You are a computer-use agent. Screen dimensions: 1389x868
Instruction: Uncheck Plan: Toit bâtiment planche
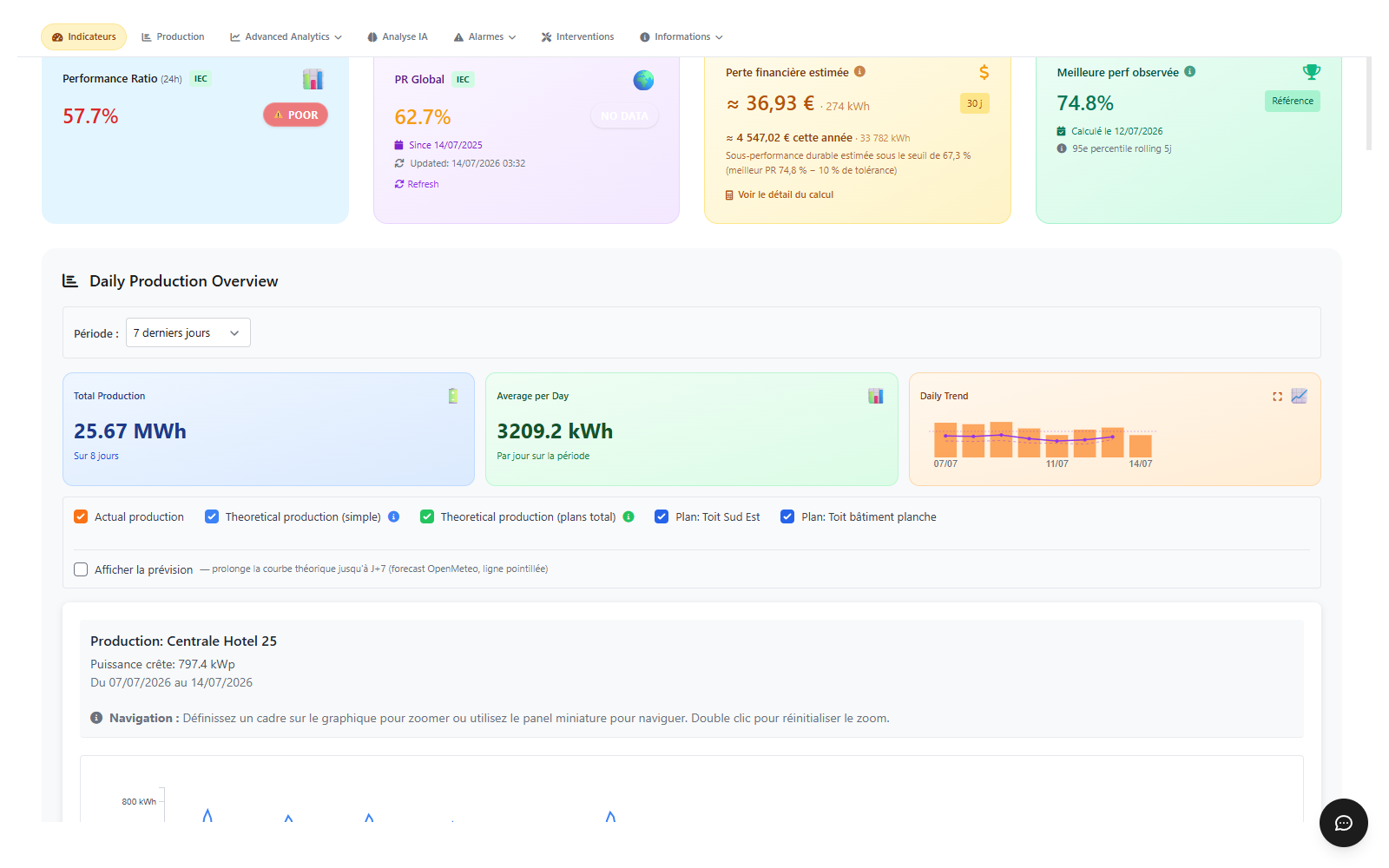pyautogui.click(x=787, y=516)
